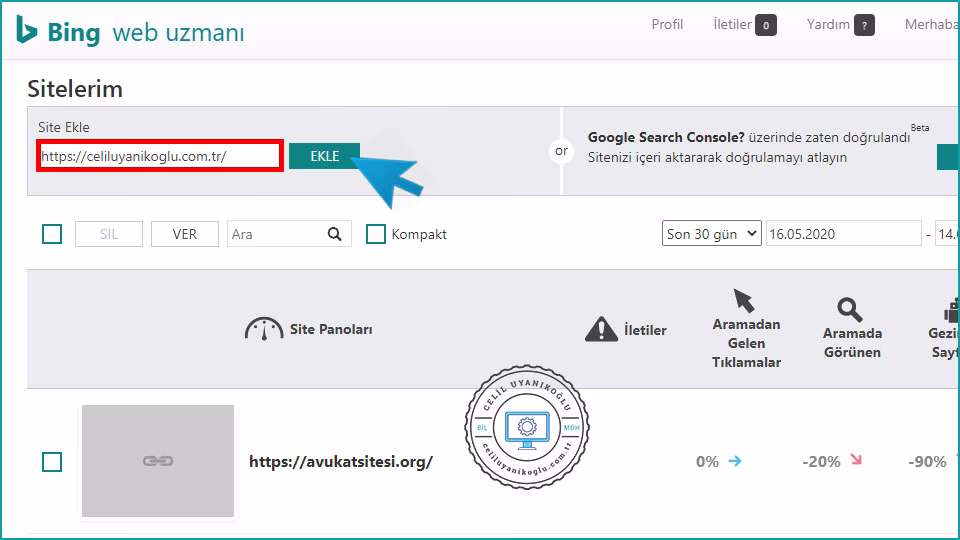Click the İletiler count badge 0
The width and height of the screenshot is (960, 540).
[766, 25]
